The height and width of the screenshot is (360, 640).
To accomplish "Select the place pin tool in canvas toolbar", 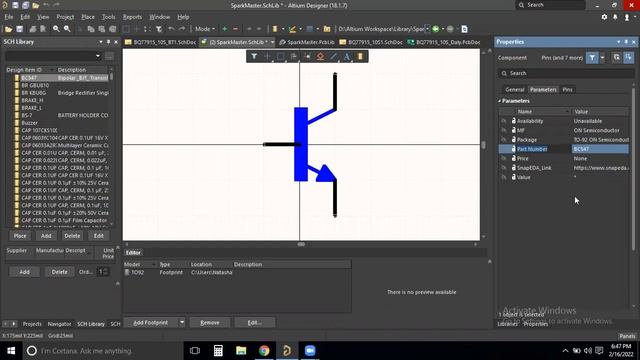I will coord(307,56).
